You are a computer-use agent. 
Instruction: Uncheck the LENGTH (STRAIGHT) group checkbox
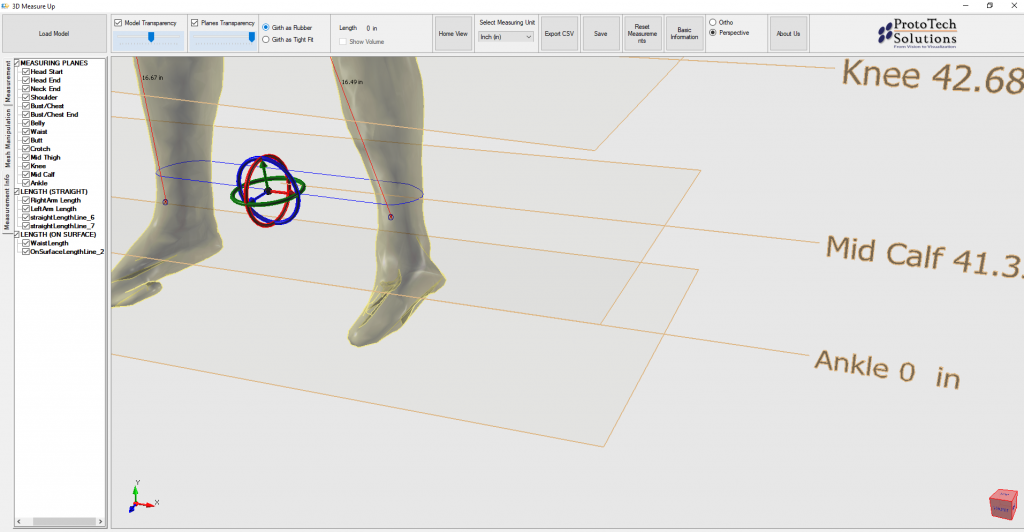tap(18, 192)
